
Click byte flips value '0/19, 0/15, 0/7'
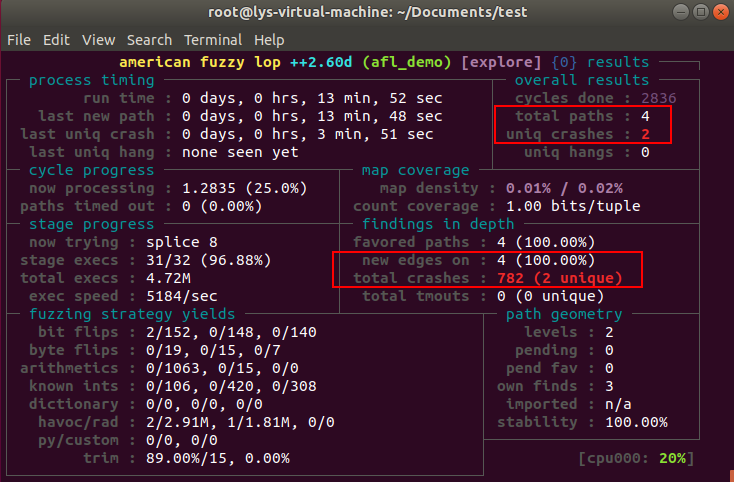pos(213,351)
